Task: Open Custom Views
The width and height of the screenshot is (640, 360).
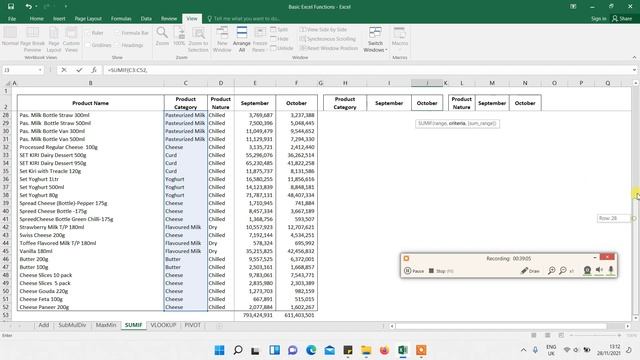Action: [71, 40]
